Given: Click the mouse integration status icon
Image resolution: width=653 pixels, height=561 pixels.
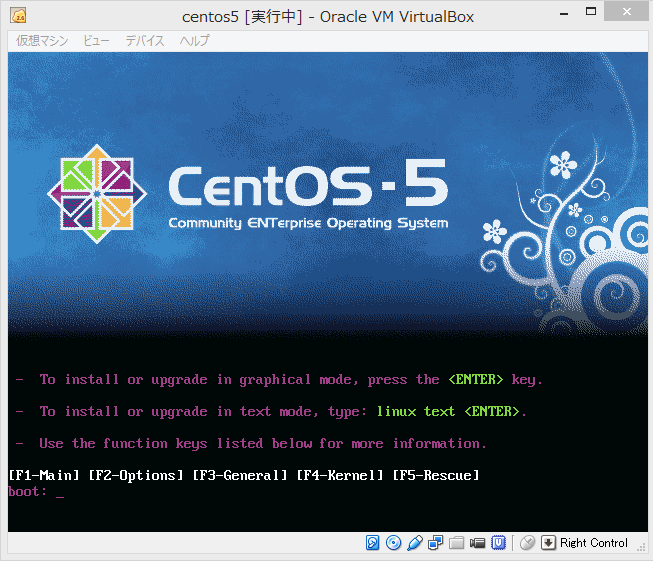Looking at the screenshot, I should point(528,543).
